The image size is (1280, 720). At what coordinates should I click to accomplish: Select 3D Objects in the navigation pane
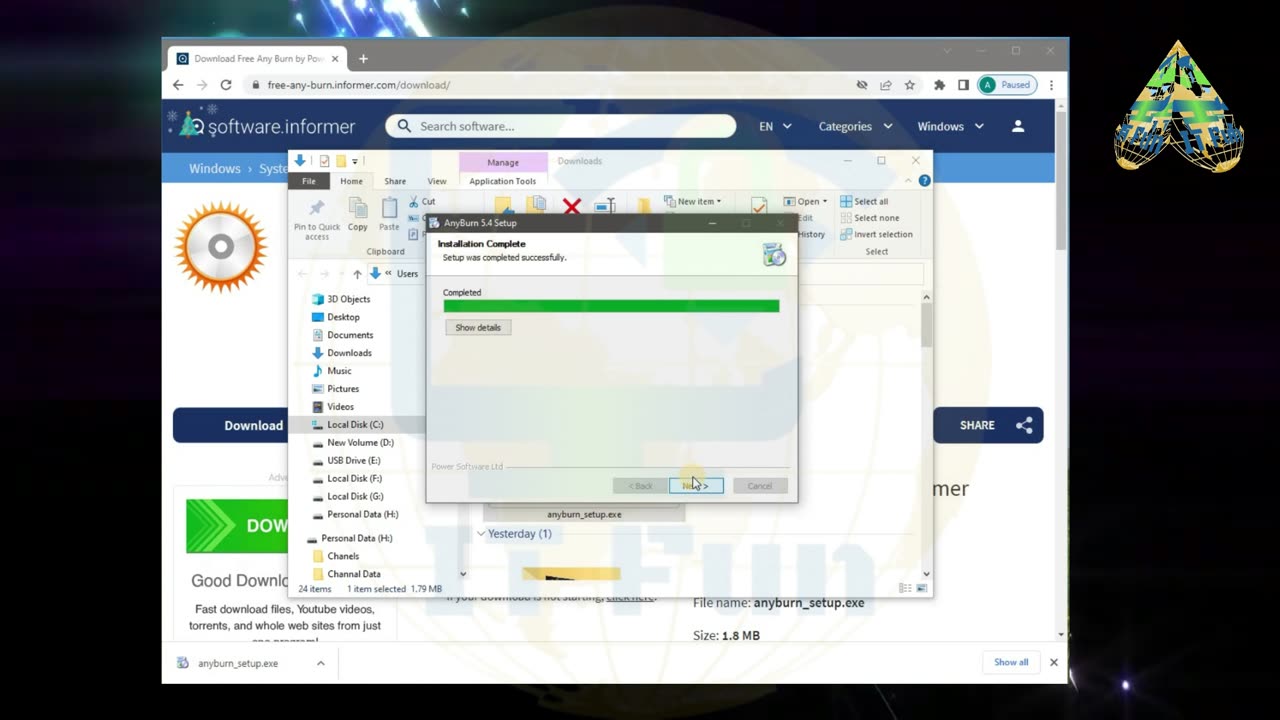pos(340,299)
